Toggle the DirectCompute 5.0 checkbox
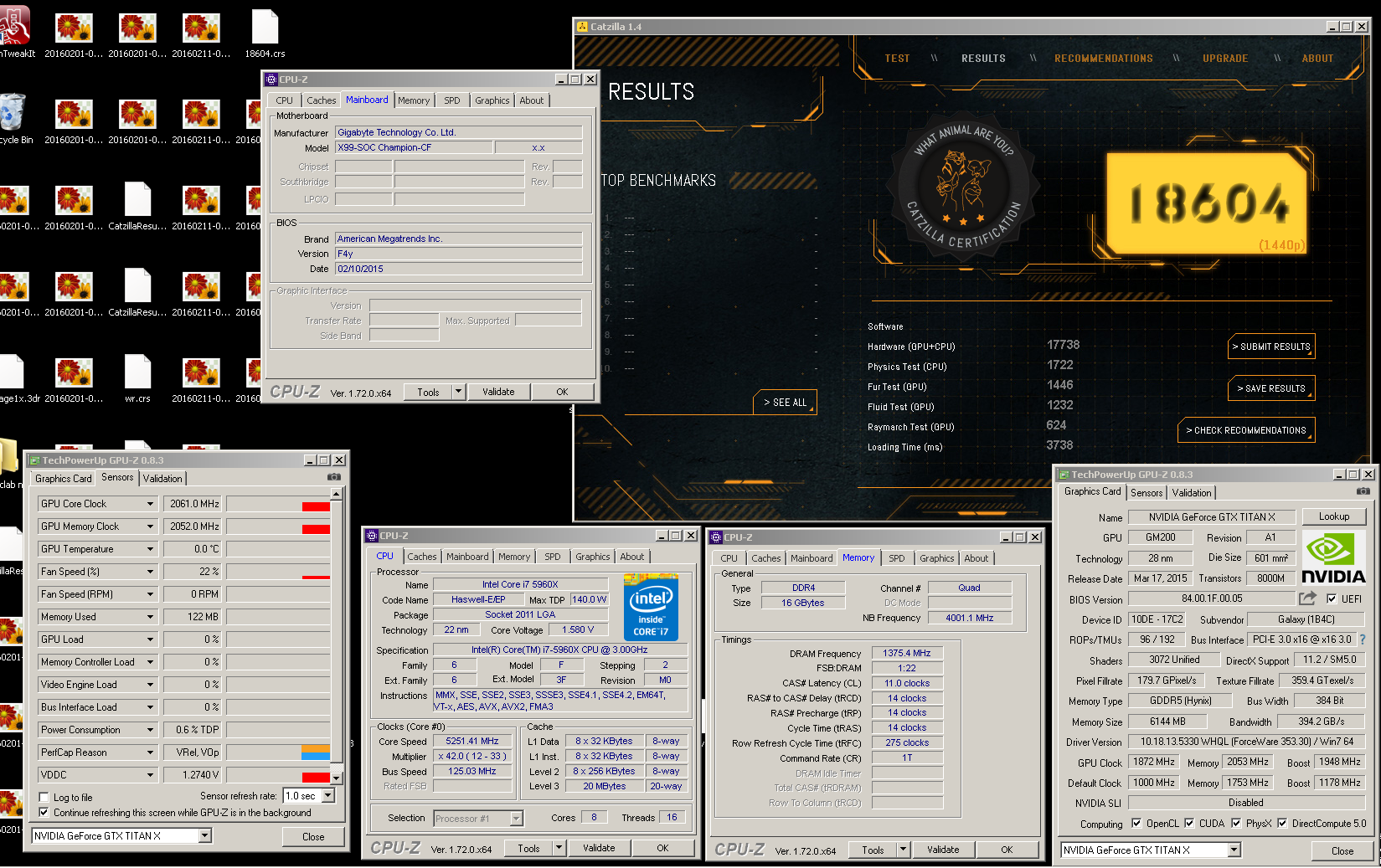This screenshot has height=868, width=1381. point(1282,824)
